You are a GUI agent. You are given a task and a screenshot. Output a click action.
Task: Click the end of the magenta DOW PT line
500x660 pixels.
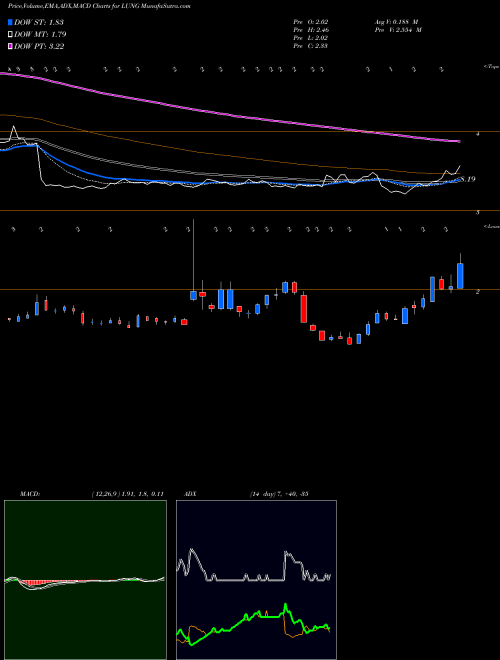(x=459, y=141)
